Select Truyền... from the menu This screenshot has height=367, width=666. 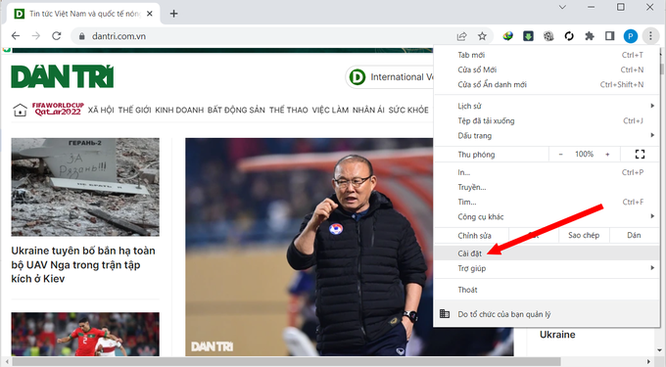(547, 187)
